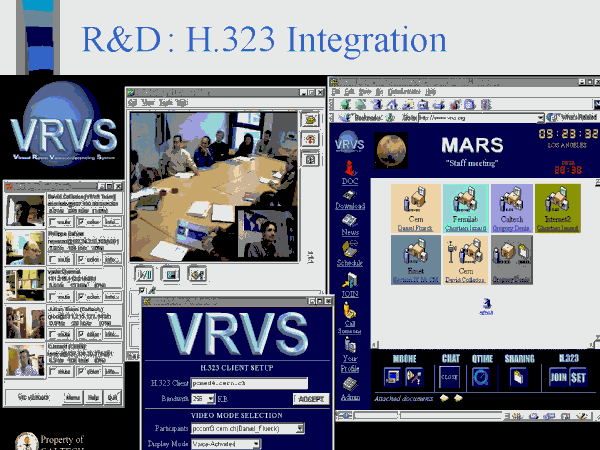Open the Admin icon in the sidebar

point(350,384)
